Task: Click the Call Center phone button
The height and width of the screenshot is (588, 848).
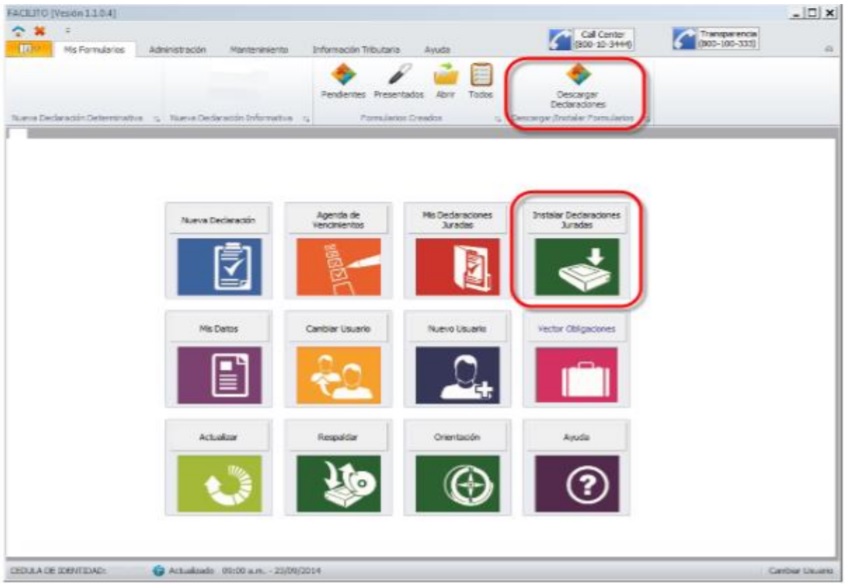Action: coord(590,39)
